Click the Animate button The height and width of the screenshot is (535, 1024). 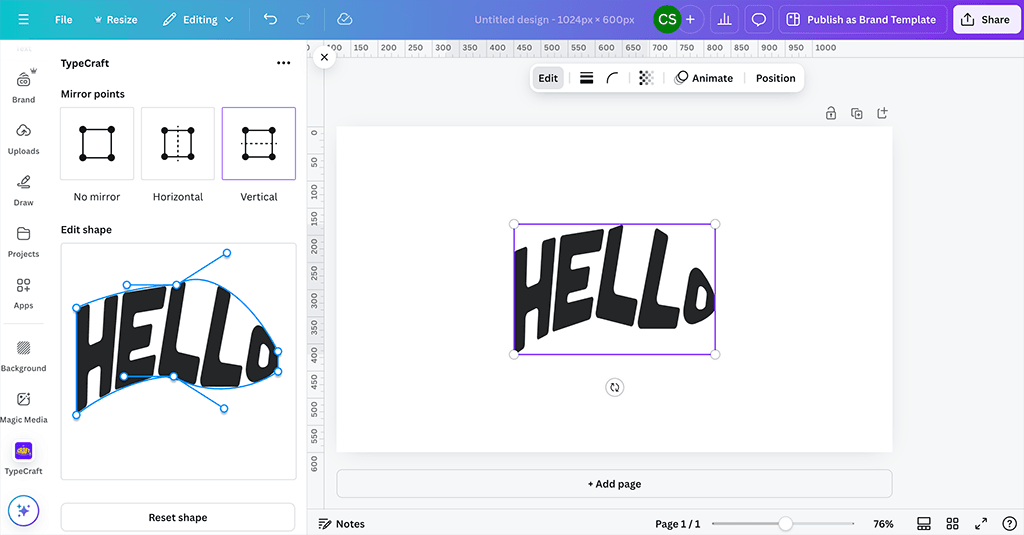[703, 78]
